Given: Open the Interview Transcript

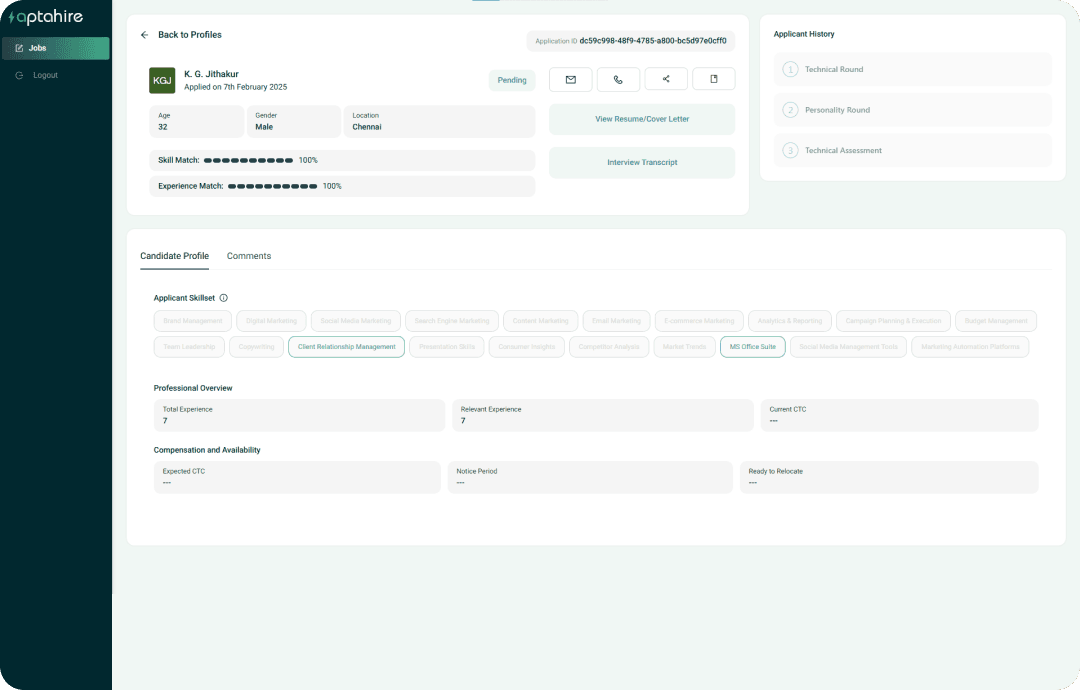Looking at the screenshot, I should click(x=641, y=163).
